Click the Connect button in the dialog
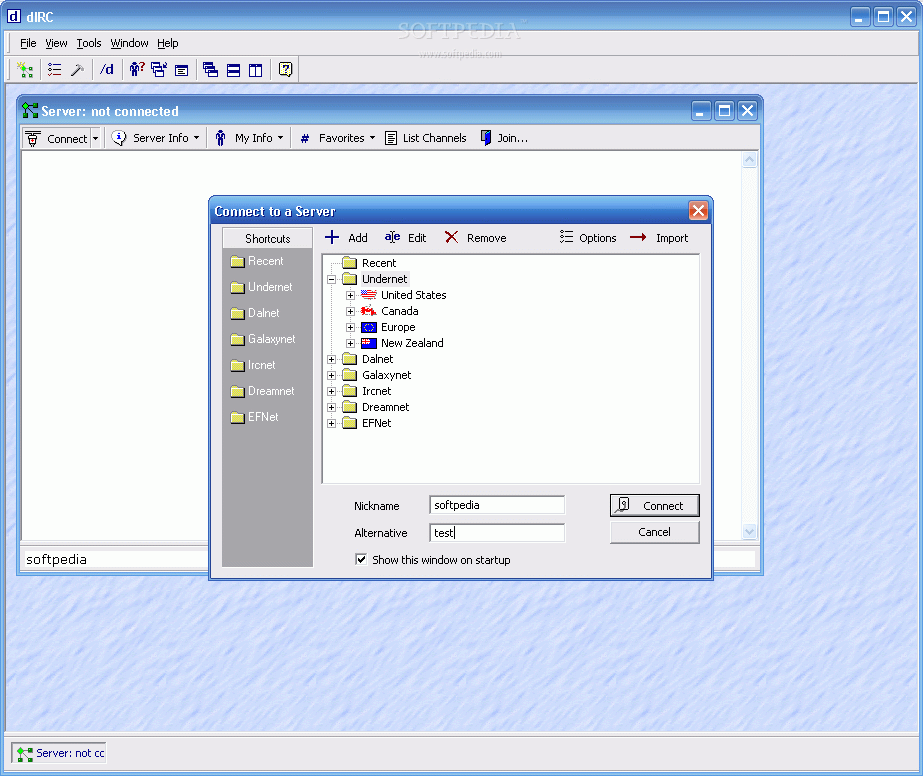The width and height of the screenshot is (923, 776). coord(655,506)
